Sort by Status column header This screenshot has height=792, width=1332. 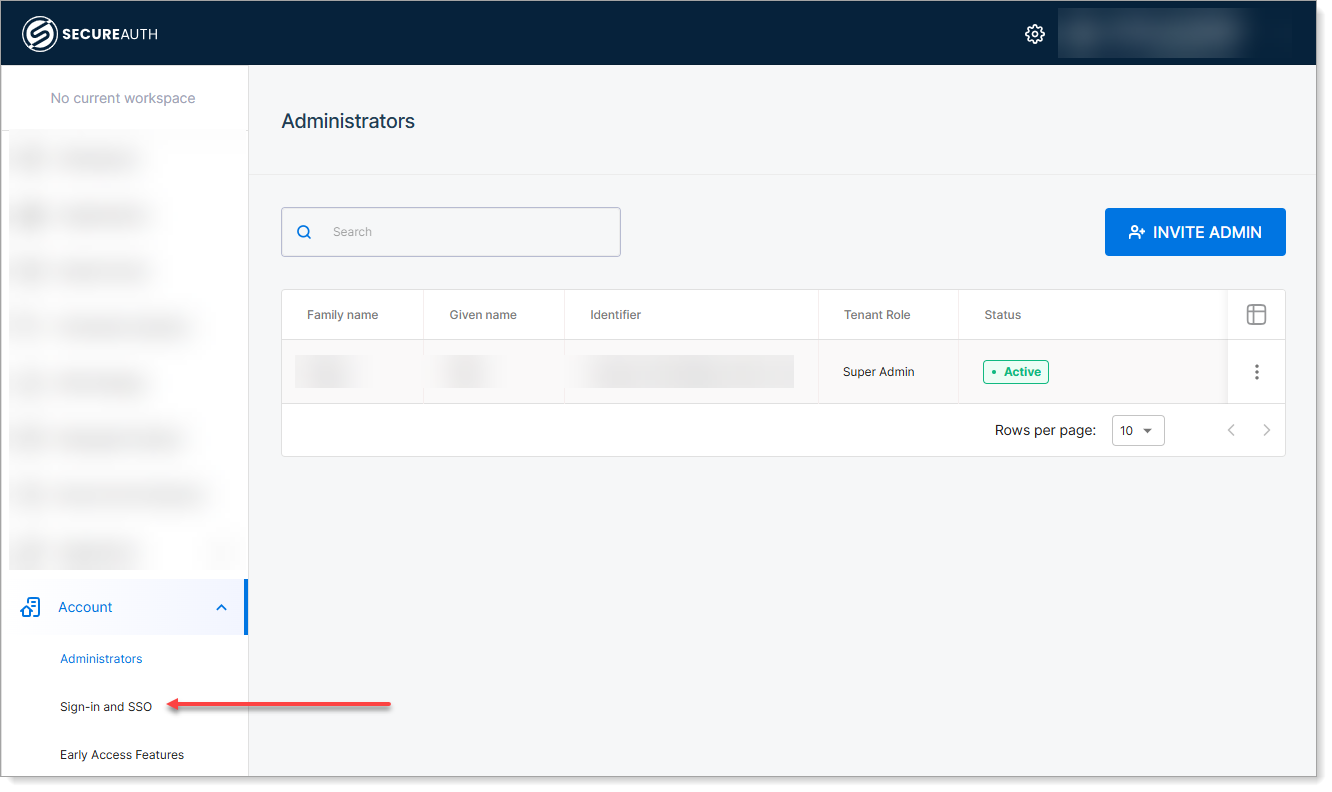point(1003,315)
